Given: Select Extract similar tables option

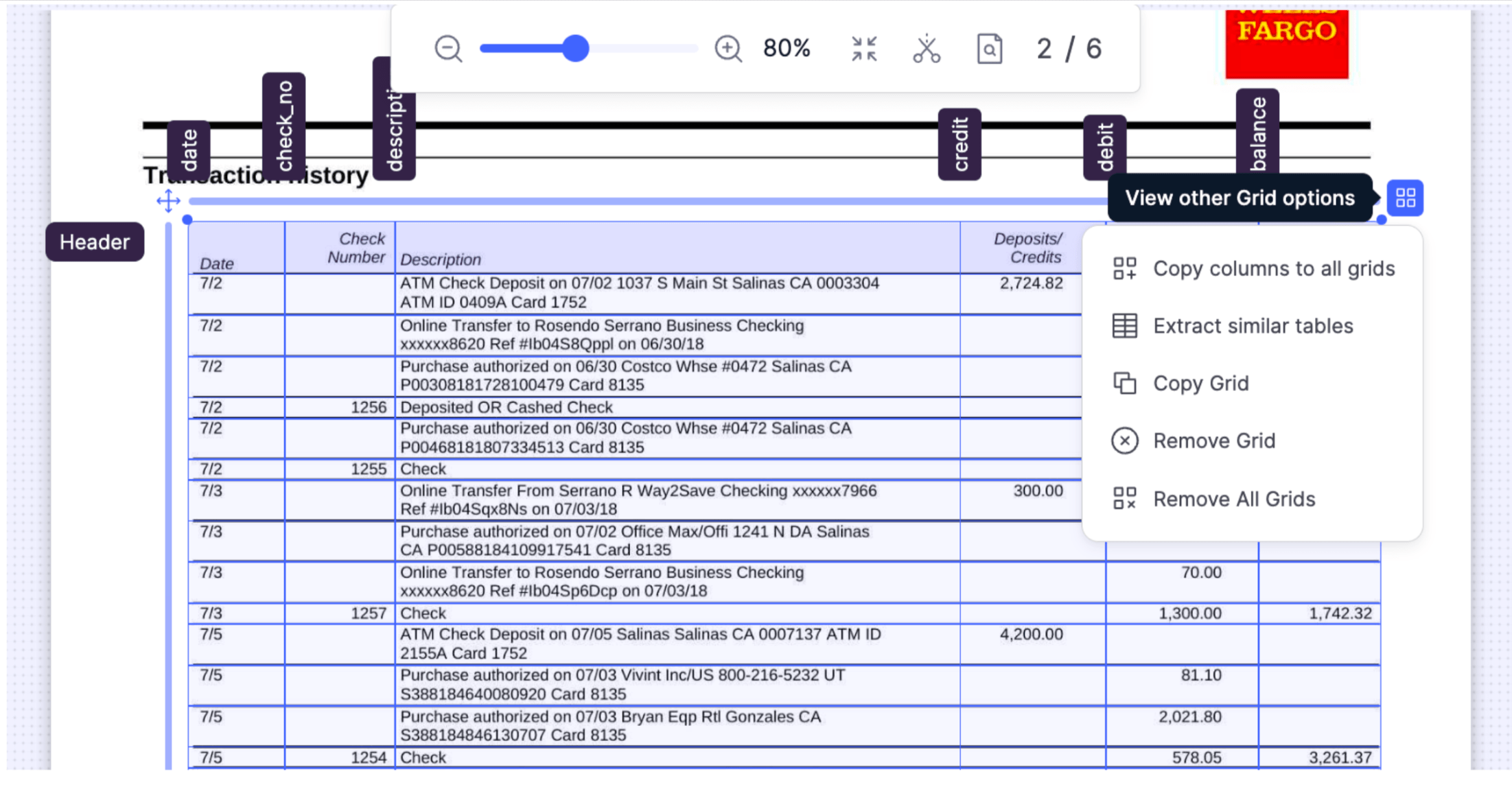Looking at the screenshot, I should [x=1253, y=326].
